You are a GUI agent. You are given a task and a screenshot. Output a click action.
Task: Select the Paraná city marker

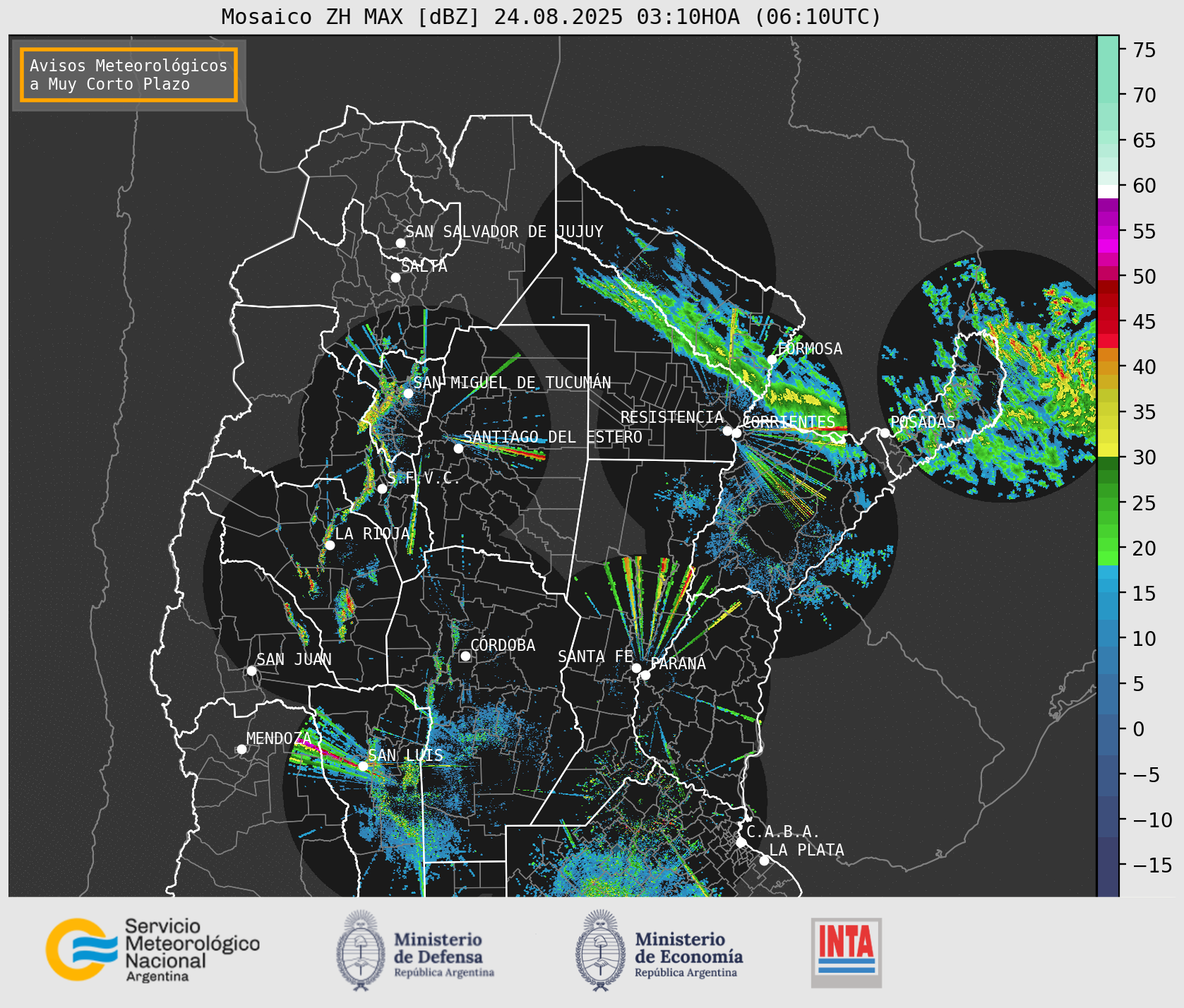(645, 675)
